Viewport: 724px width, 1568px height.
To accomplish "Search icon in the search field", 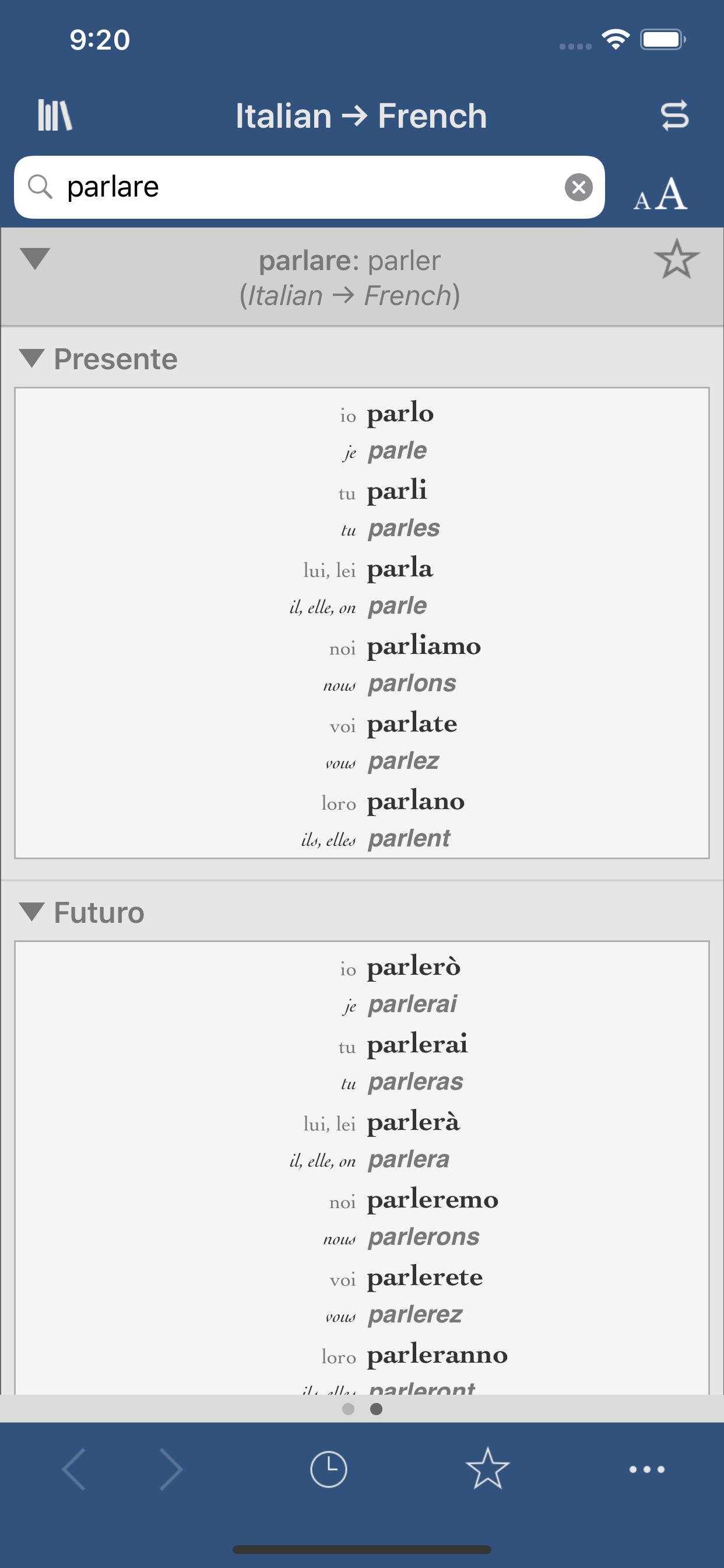I will [x=40, y=187].
